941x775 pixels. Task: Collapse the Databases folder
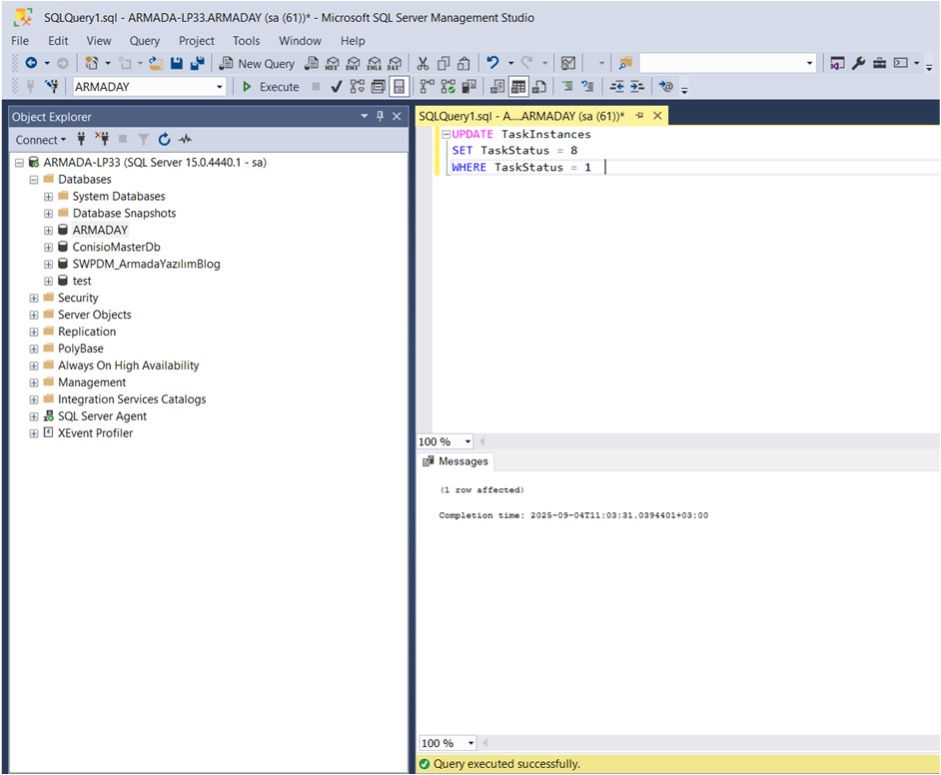pos(34,179)
